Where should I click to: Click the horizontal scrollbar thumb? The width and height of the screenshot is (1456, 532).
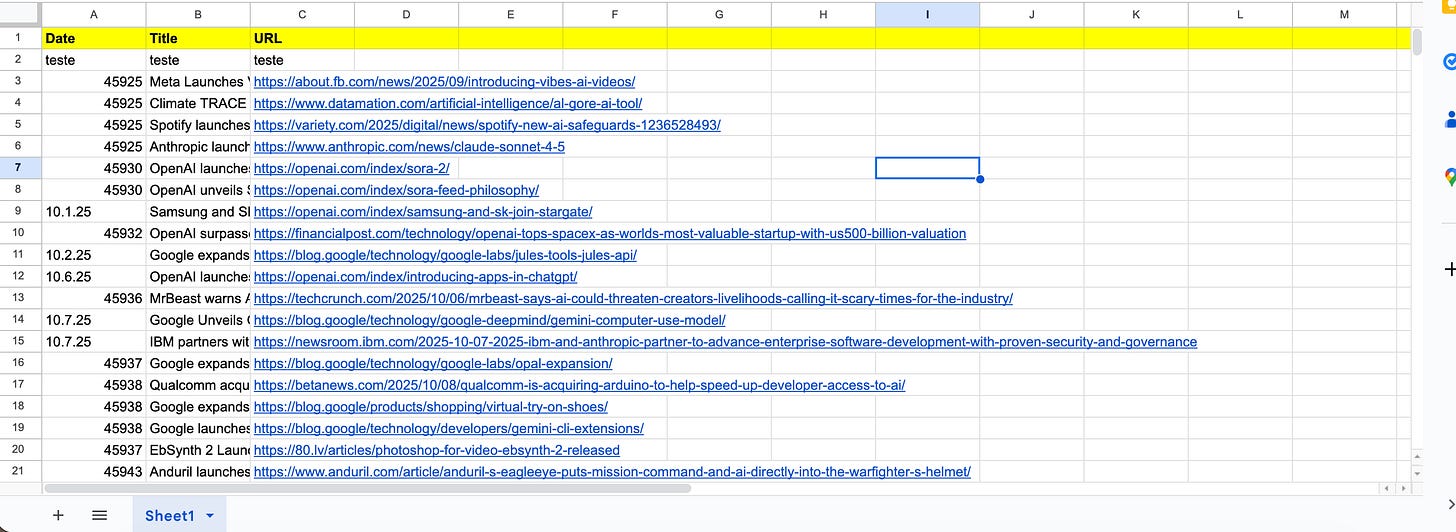click(368, 488)
